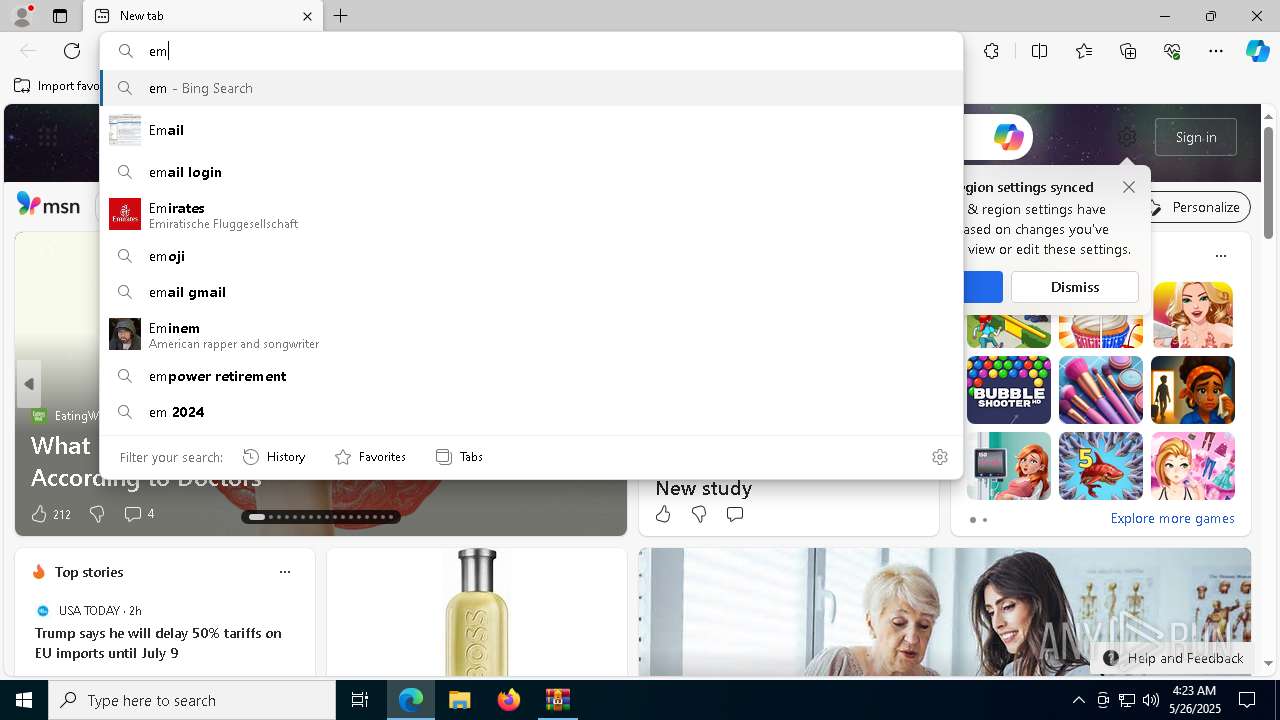The image size is (1280, 720).
Task: Open the games card ellipsis options
Action: click(1220, 256)
